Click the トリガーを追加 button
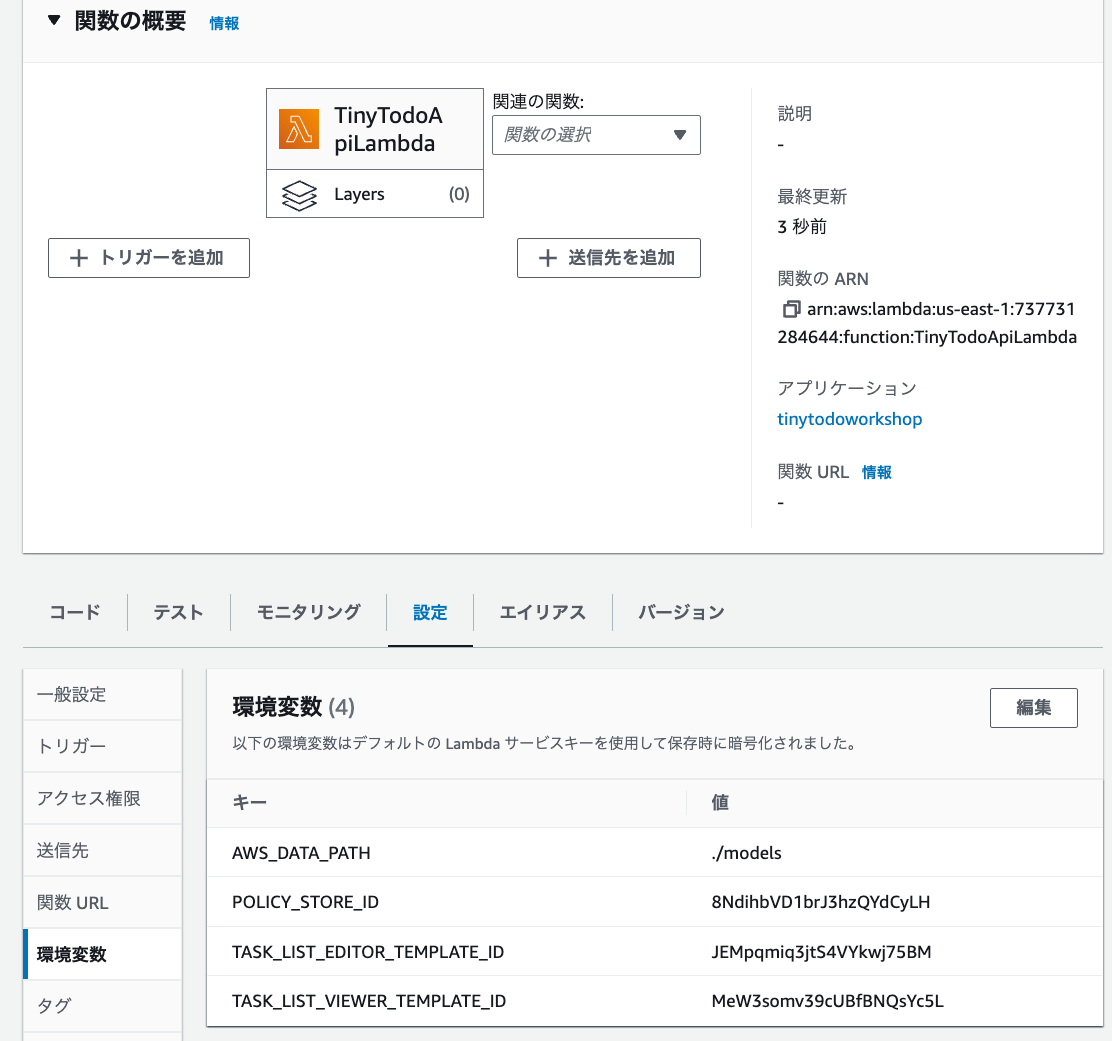 pos(149,257)
